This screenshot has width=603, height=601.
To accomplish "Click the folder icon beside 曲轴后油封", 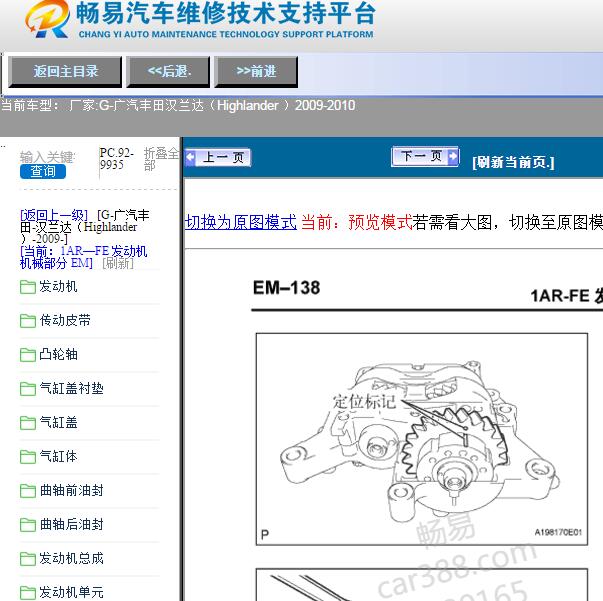I will tap(28, 524).
